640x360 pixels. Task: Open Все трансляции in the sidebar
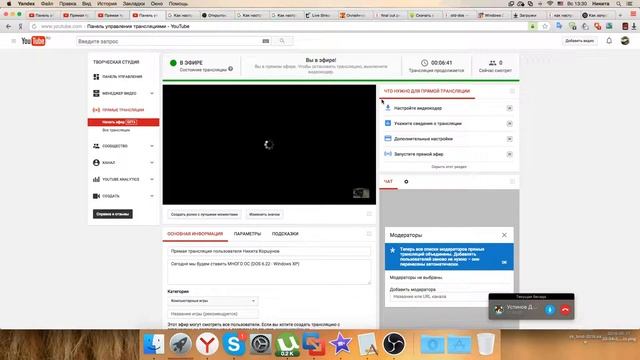116,130
